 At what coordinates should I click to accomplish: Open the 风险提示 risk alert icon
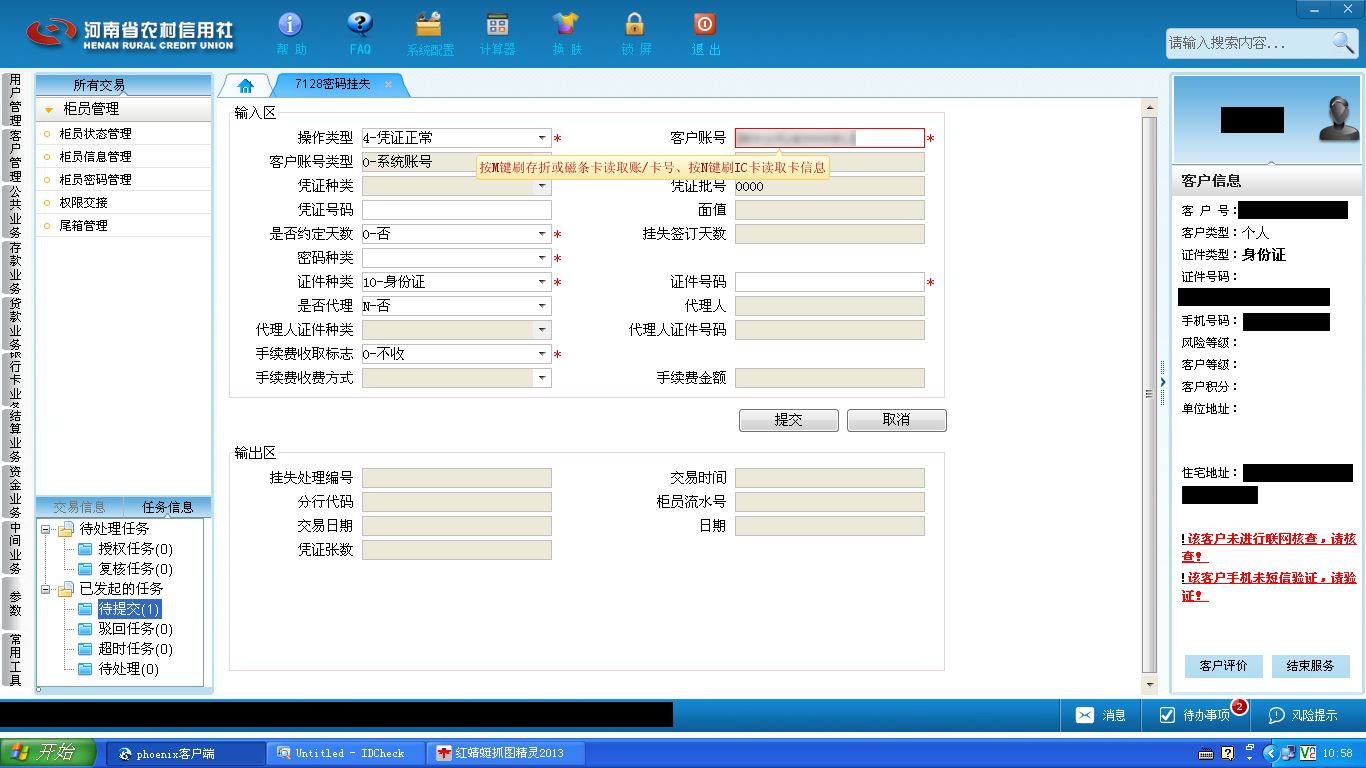1276,715
